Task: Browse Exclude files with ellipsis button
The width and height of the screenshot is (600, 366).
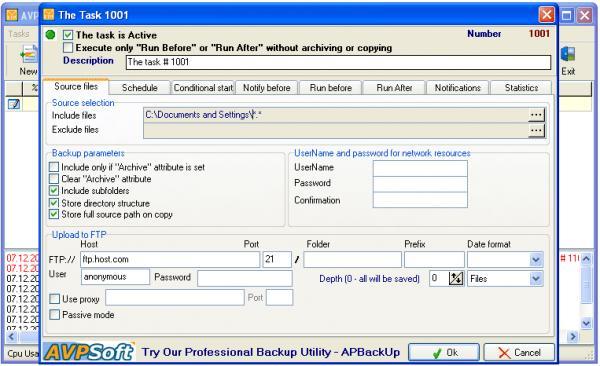Action: point(536,131)
